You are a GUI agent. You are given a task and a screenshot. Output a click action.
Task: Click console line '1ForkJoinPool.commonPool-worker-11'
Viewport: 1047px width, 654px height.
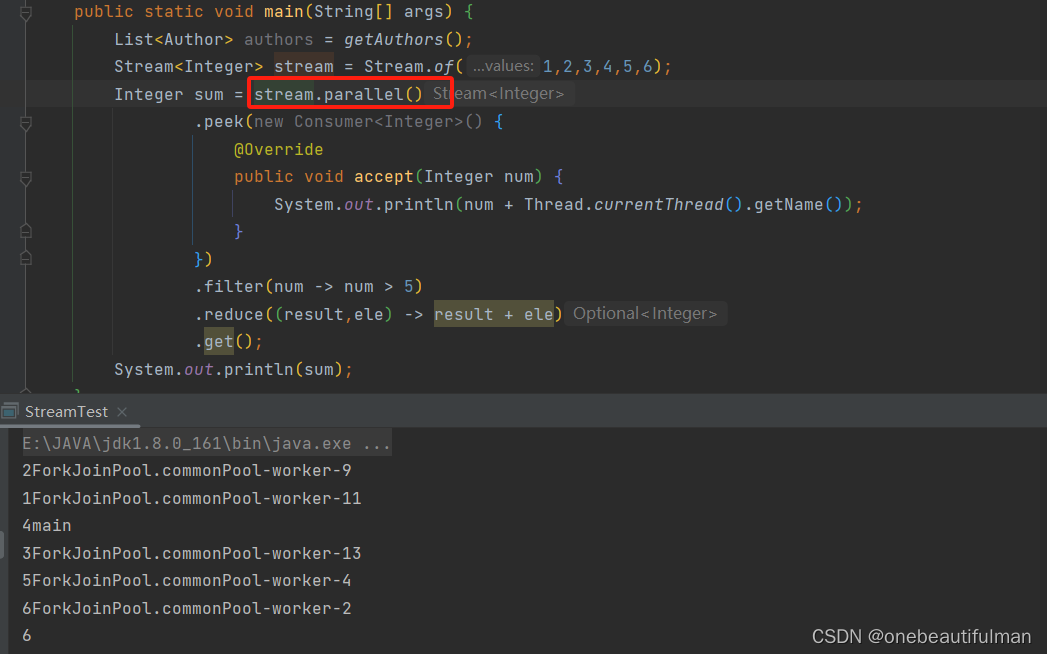coord(192,498)
